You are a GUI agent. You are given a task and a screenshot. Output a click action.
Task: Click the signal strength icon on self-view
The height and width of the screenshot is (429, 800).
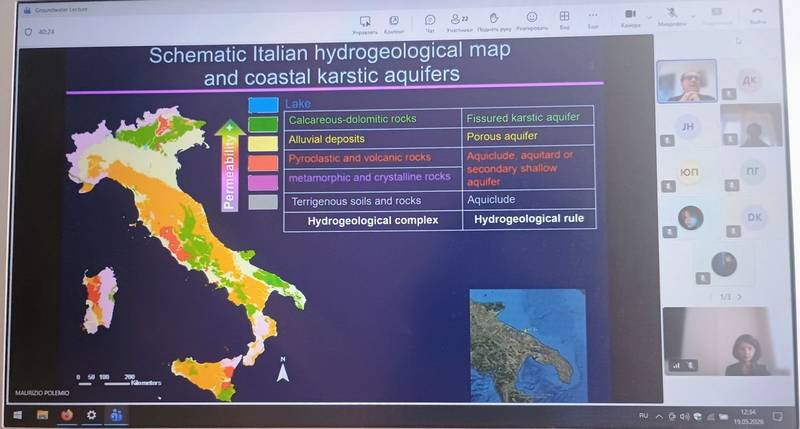(x=677, y=365)
